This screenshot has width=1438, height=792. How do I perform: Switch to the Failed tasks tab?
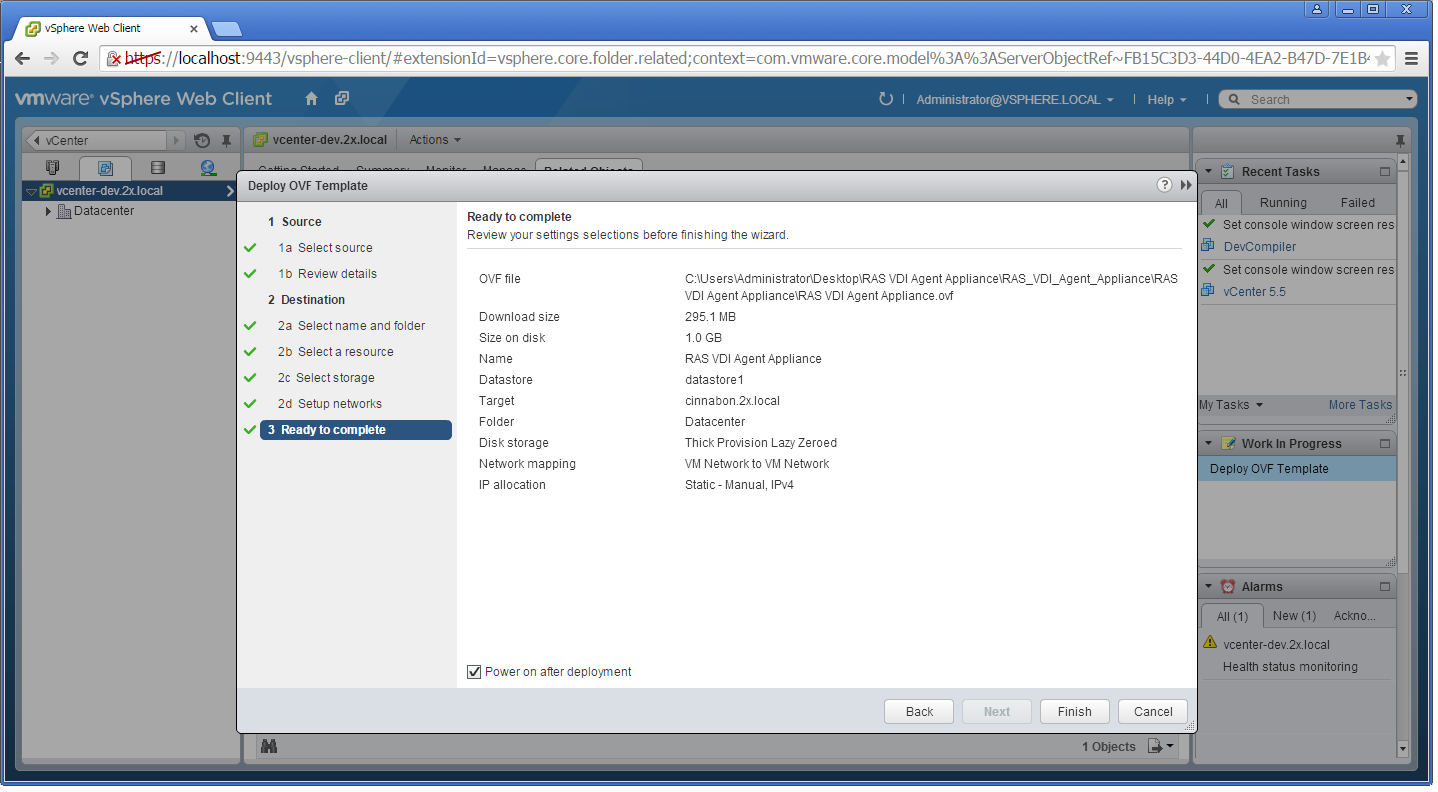pos(1357,203)
